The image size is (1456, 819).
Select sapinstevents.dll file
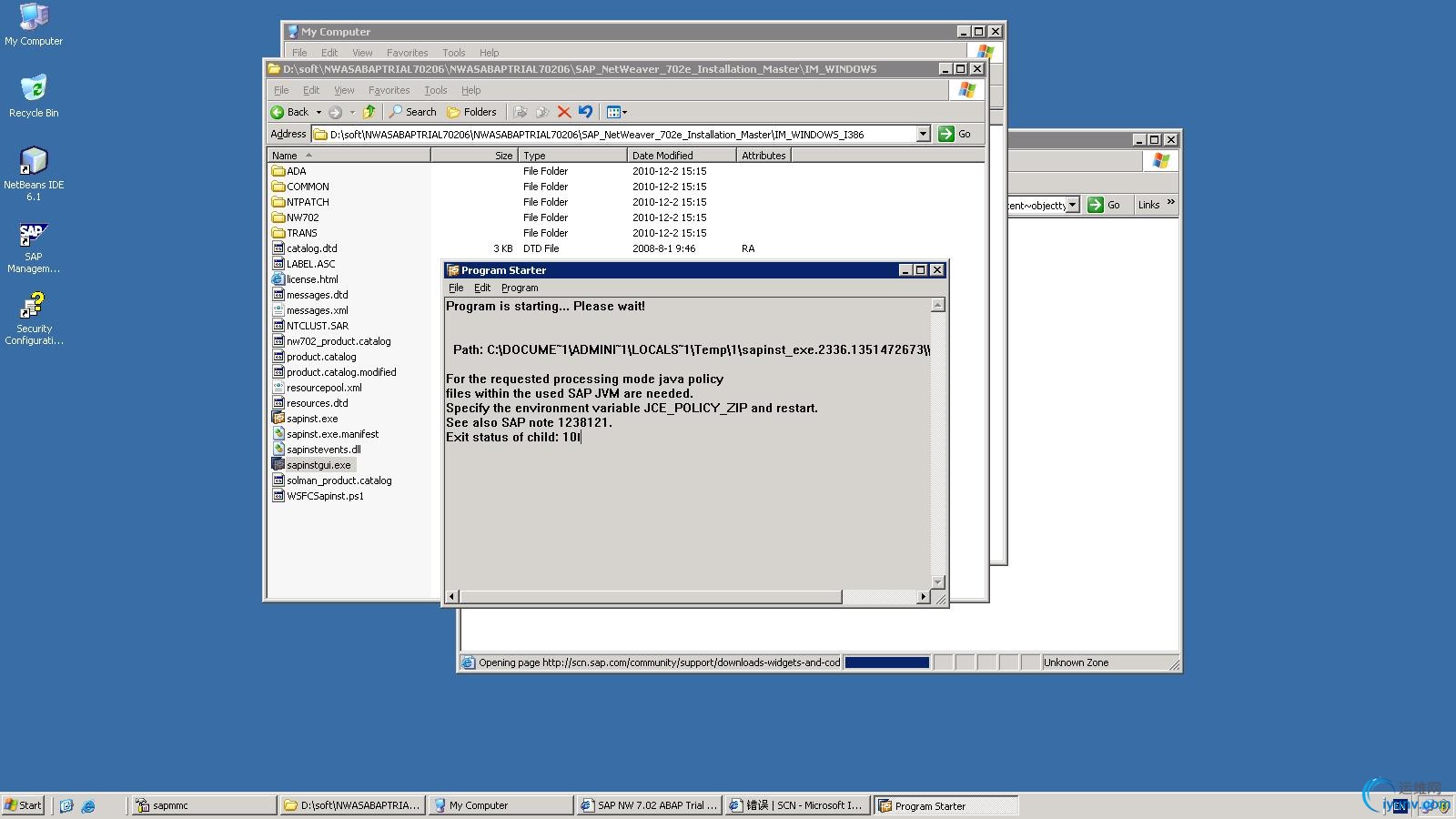click(316, 450)
